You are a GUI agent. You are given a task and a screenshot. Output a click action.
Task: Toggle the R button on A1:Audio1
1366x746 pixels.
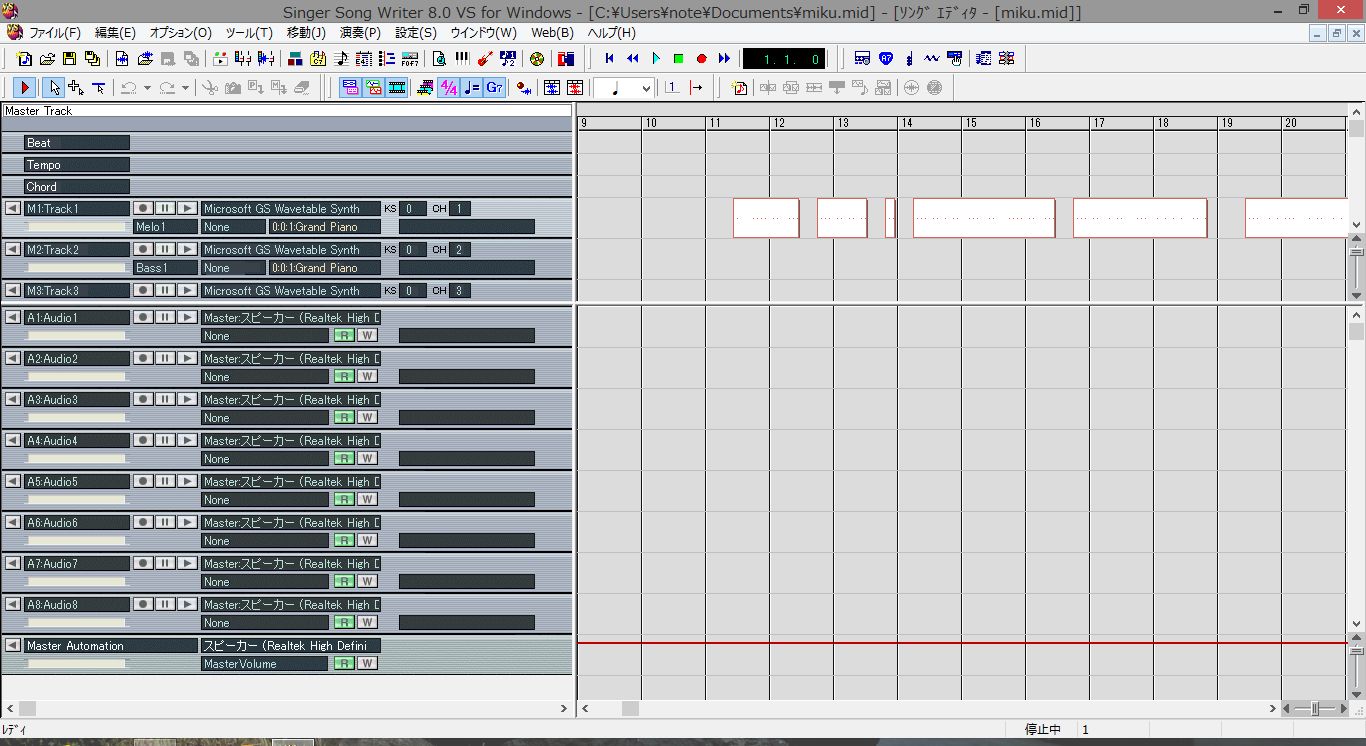pos(344,336)
